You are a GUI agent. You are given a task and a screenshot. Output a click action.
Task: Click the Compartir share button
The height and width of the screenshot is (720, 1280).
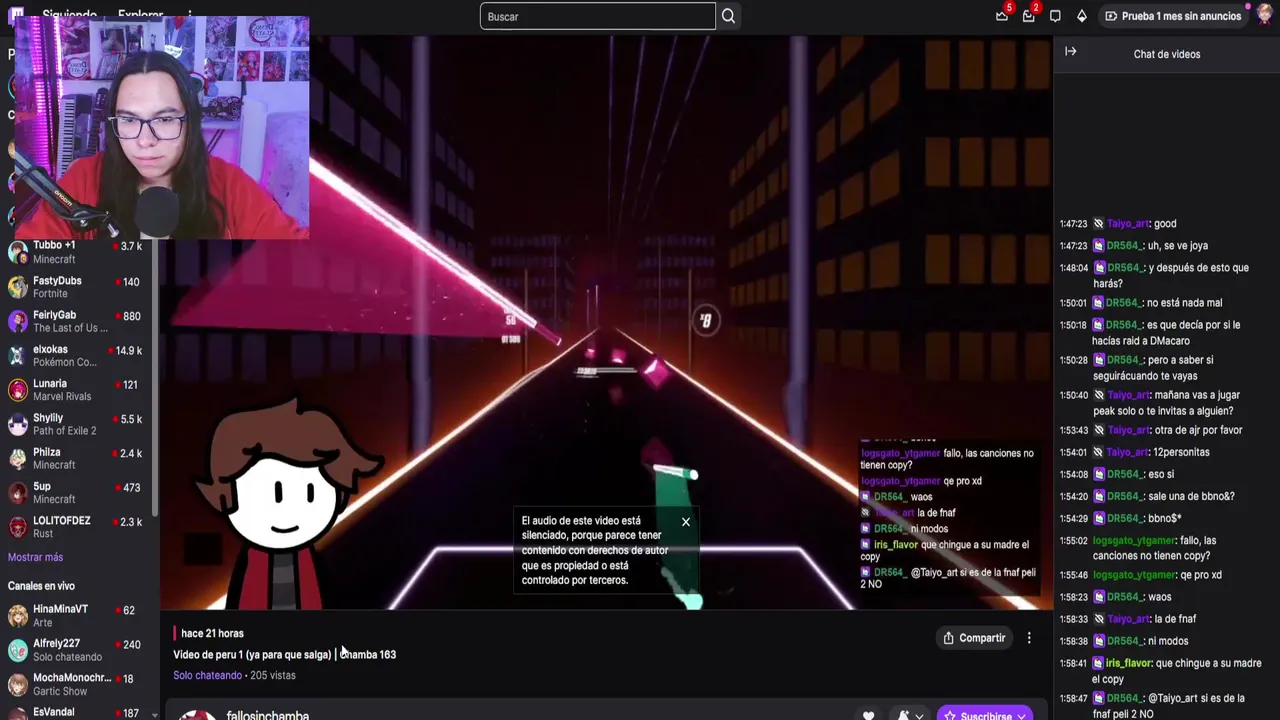coord(974,638)
